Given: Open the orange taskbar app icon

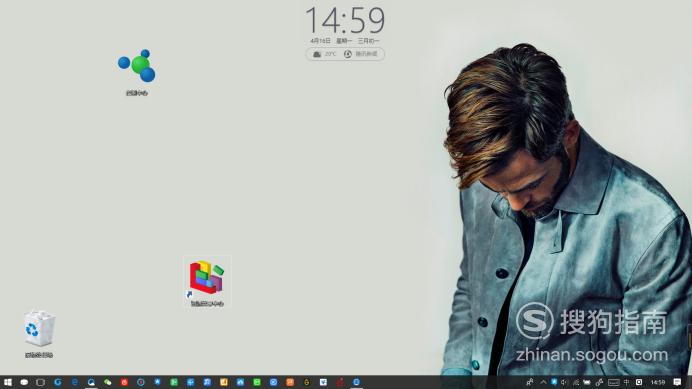Looking at the screenshot, I should tap(290, 382).
